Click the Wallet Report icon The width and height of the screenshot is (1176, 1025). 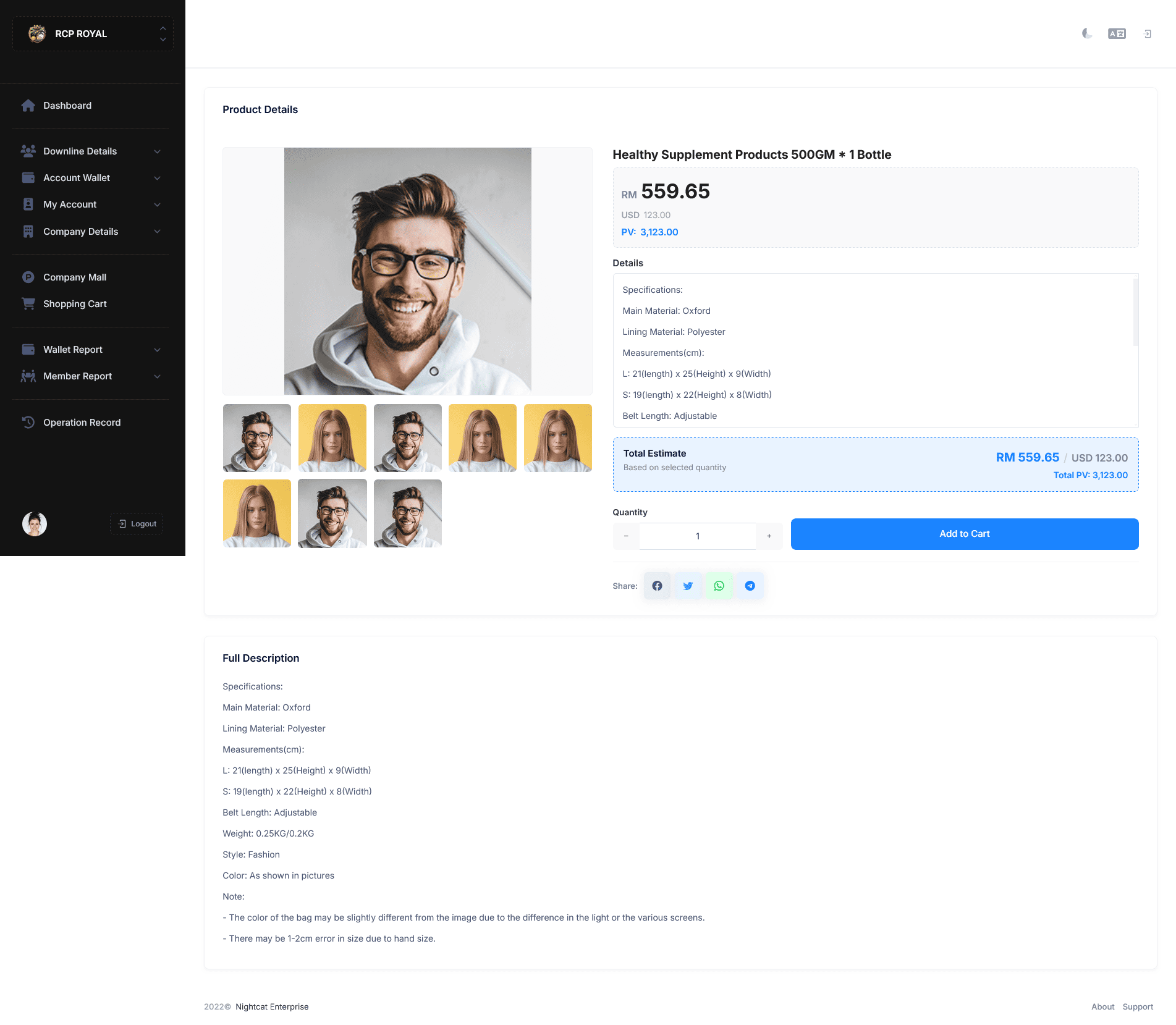pos(28,349)
